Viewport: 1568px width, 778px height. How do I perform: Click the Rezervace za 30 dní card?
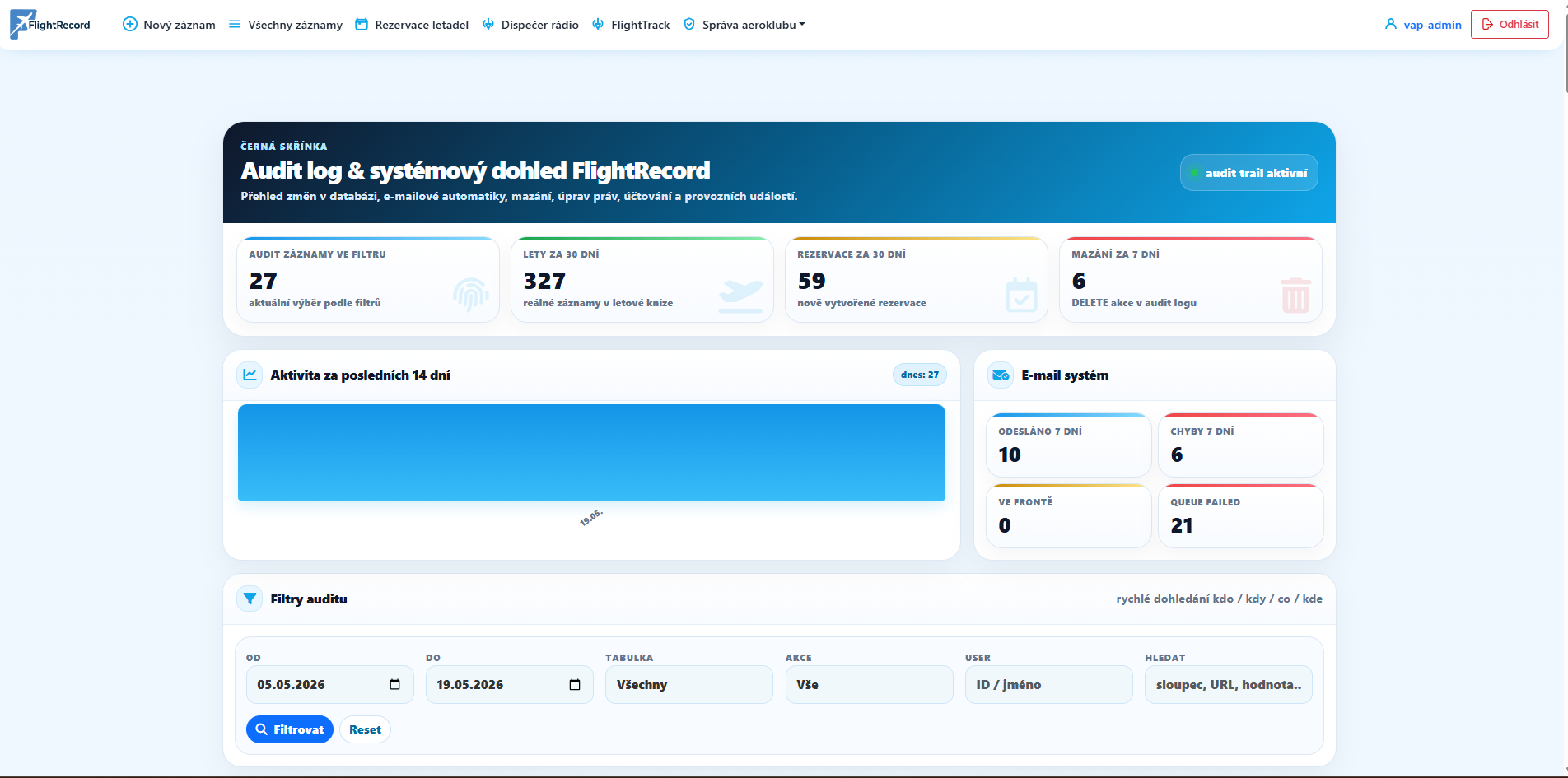[x=917, y=279]
